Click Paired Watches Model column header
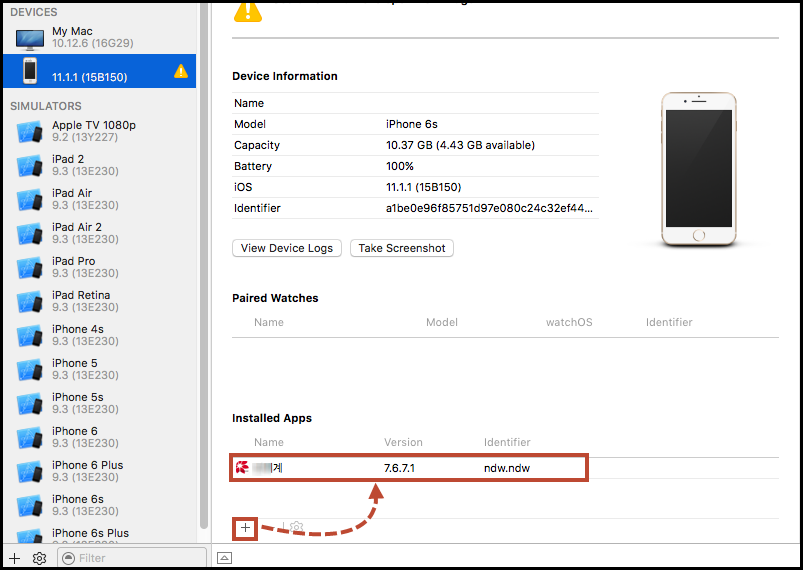The width and height of the screenshot is (803, 570). (442, 322)
